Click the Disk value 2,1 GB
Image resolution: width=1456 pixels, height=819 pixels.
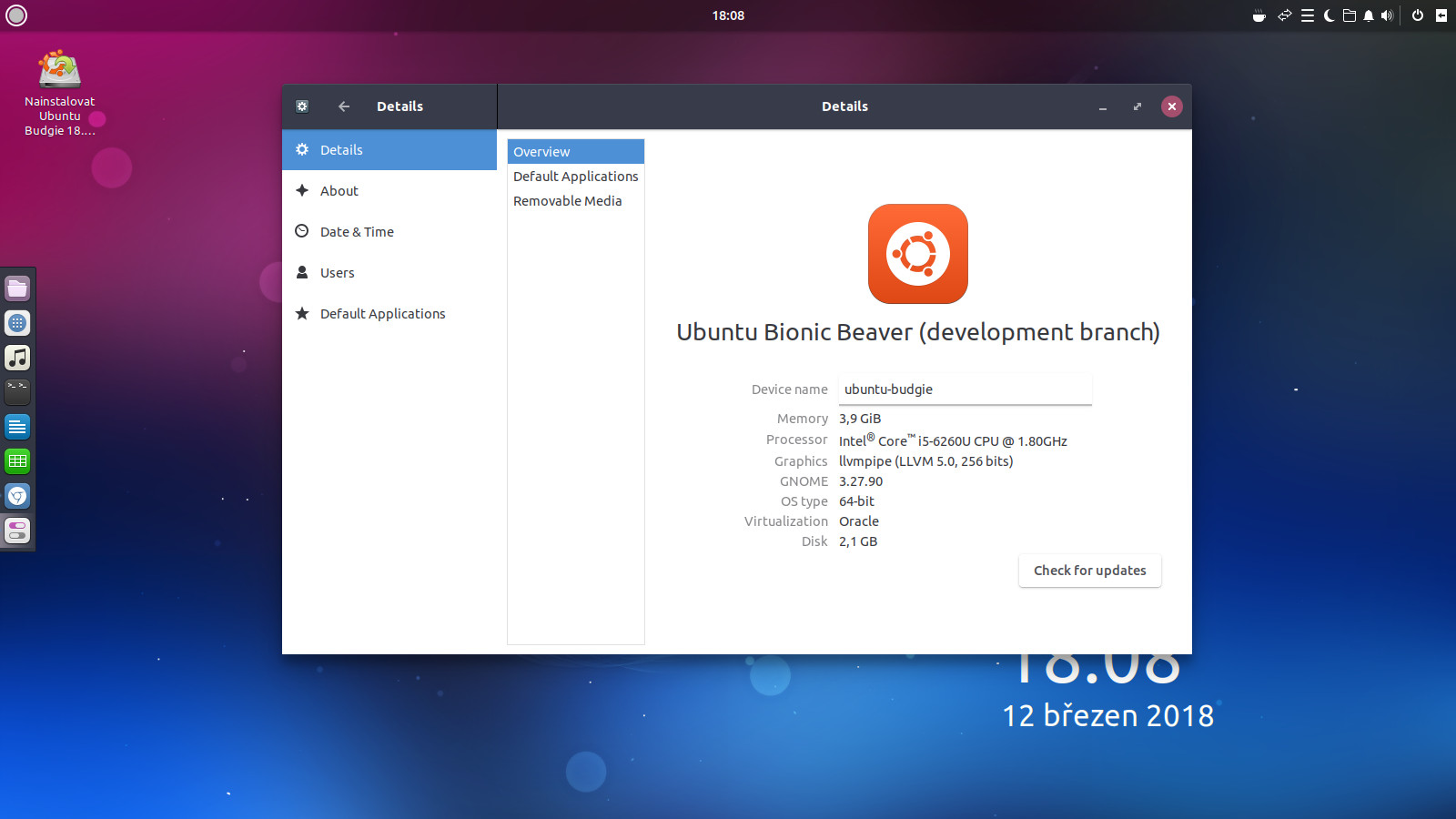tap(858, 541)
